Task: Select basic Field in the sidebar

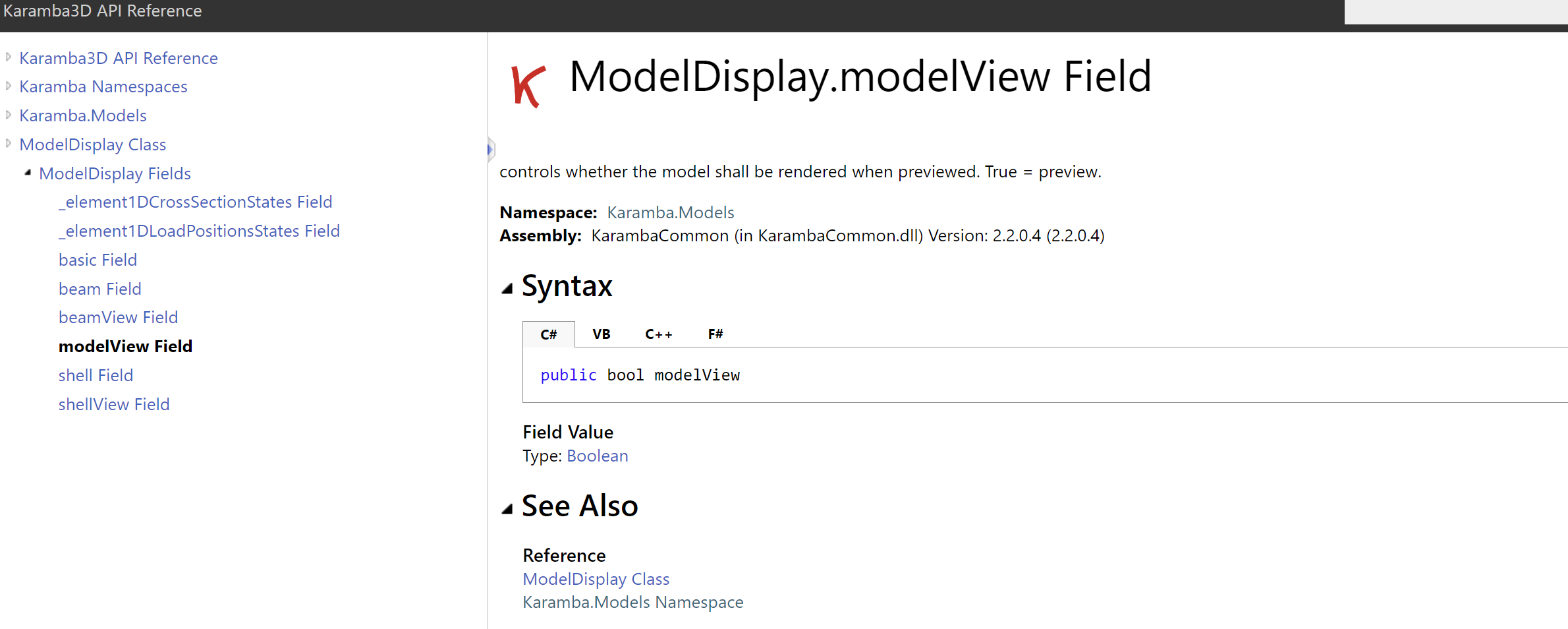Action: (98, 259)
